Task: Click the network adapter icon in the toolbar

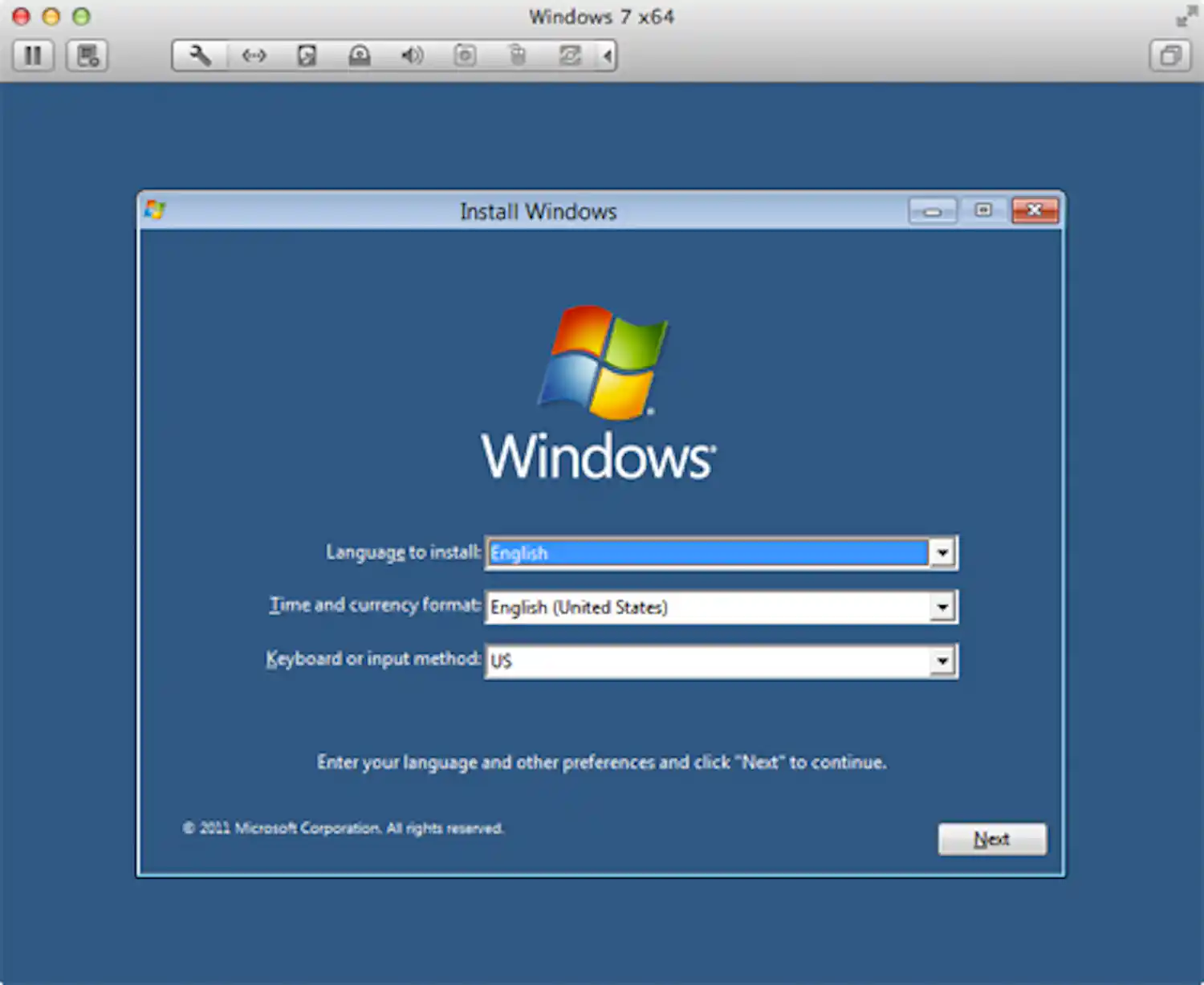Action: click(254, 55)
